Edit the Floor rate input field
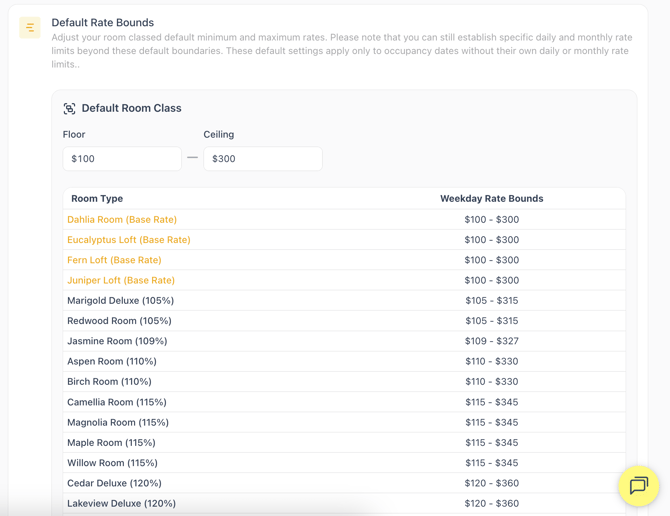This screenshot has height=516, width=670. pos(122,159)
